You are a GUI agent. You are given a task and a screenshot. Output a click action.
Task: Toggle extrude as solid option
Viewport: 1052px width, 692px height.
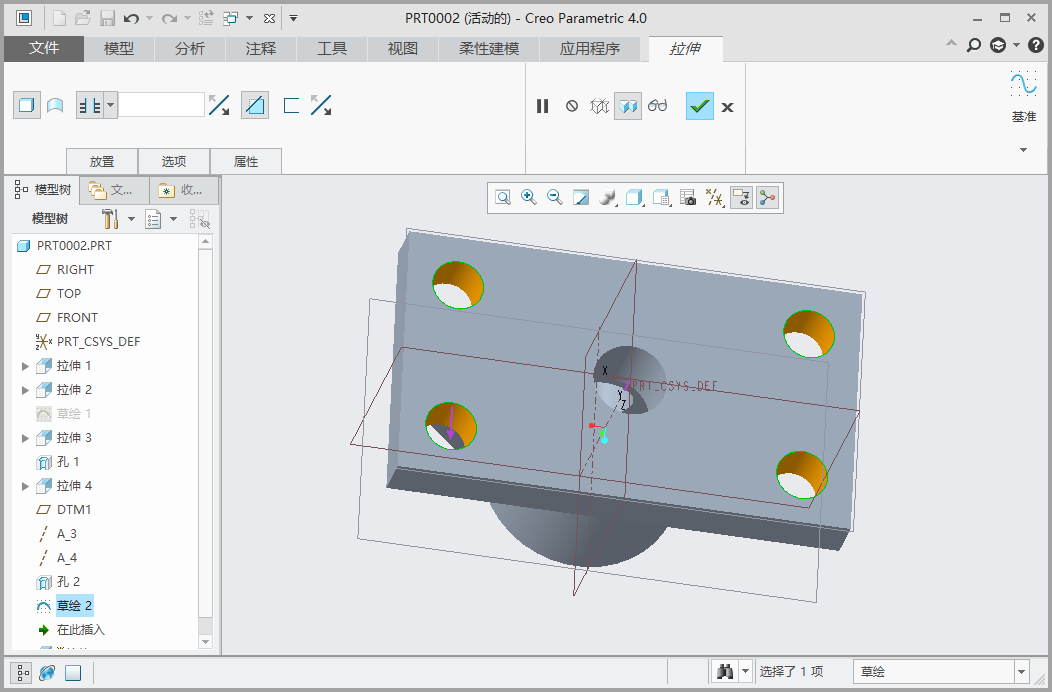(x=26, y=105)
